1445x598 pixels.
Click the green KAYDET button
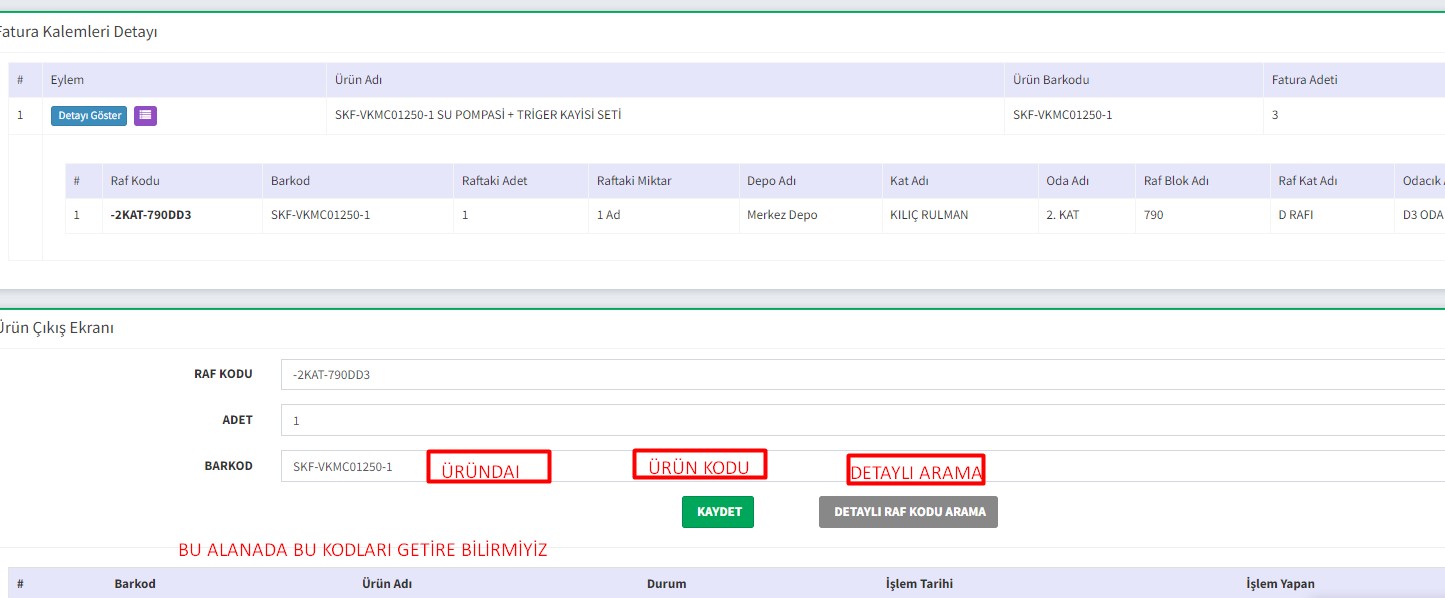point(718,512)
